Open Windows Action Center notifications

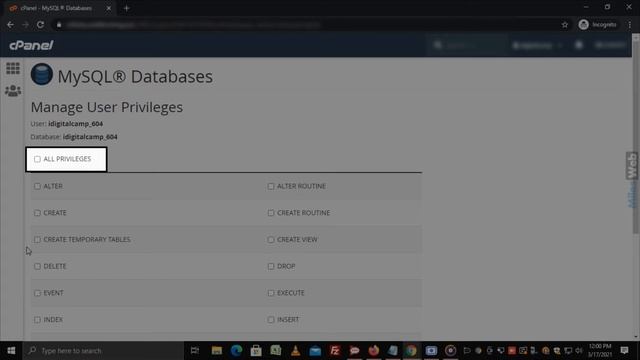(x=624, y=351)
